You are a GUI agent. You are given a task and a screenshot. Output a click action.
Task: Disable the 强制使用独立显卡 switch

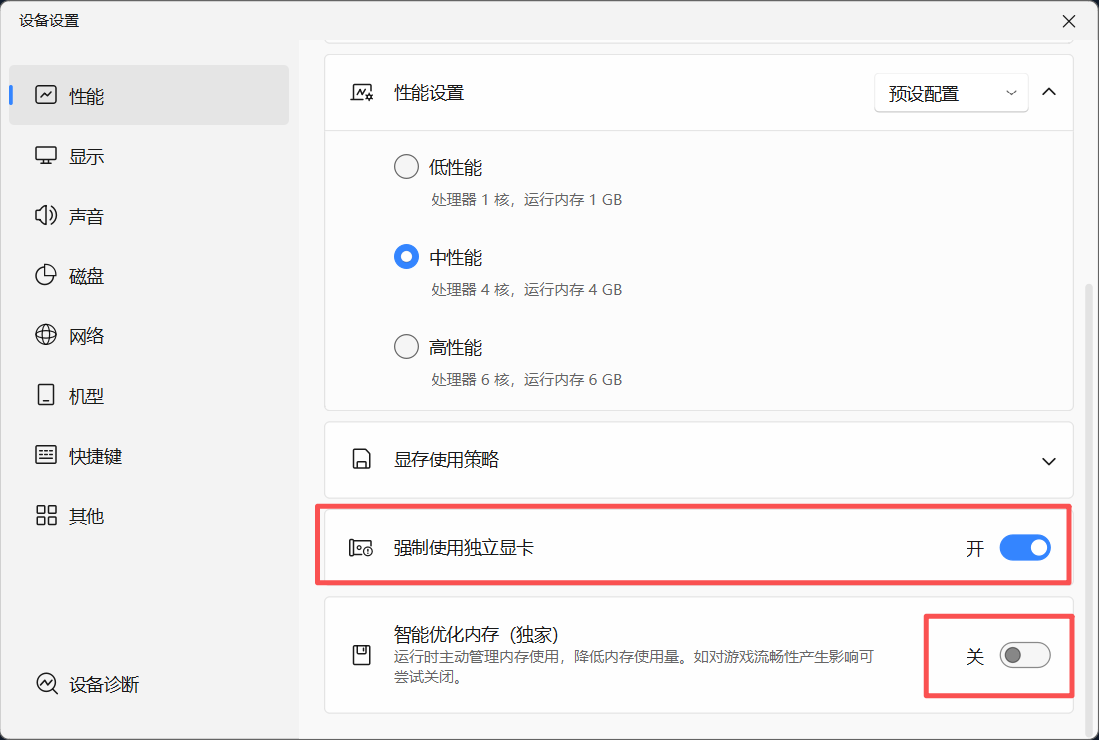point(1024,547)
